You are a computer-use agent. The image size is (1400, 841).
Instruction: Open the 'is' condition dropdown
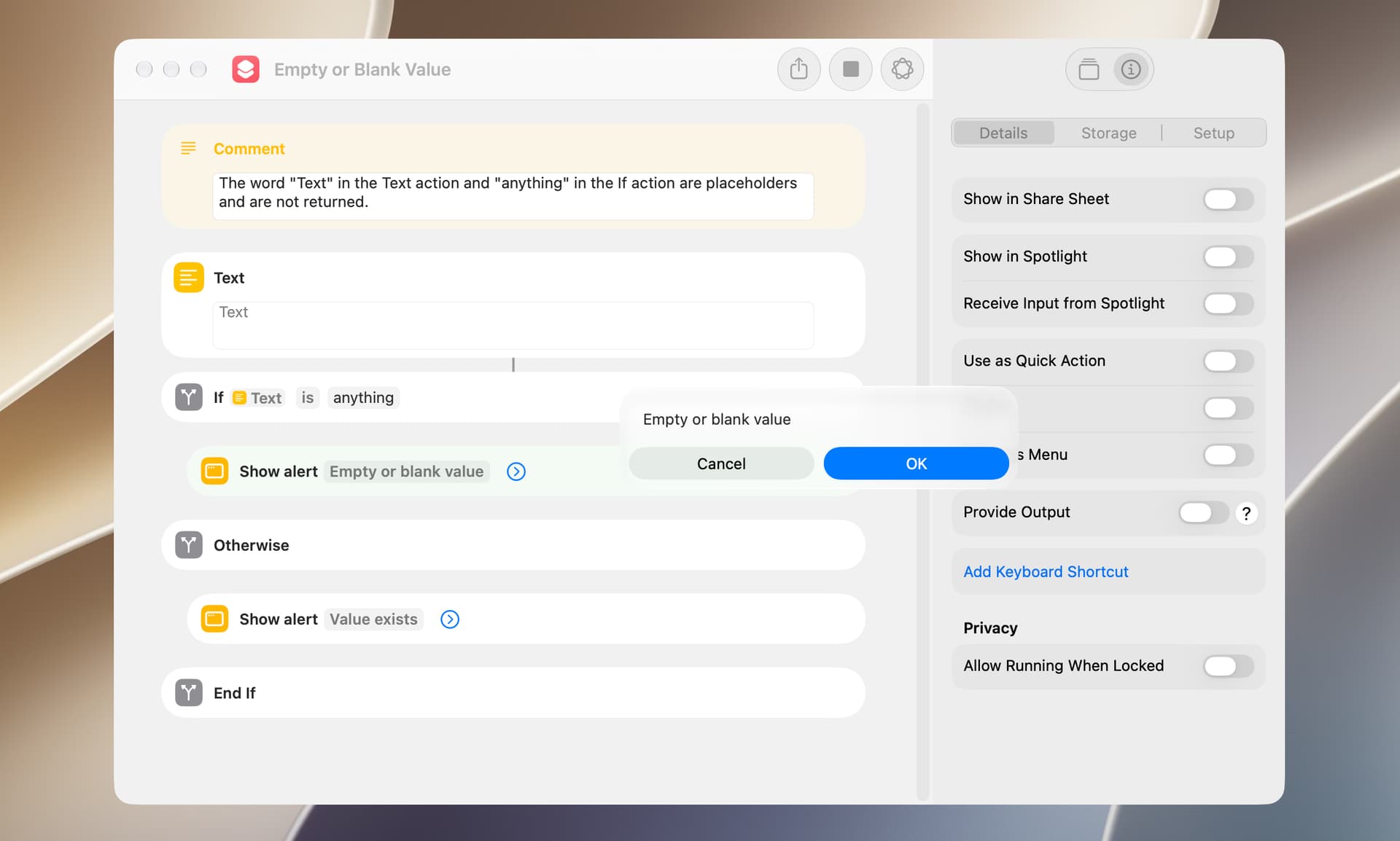308,397
